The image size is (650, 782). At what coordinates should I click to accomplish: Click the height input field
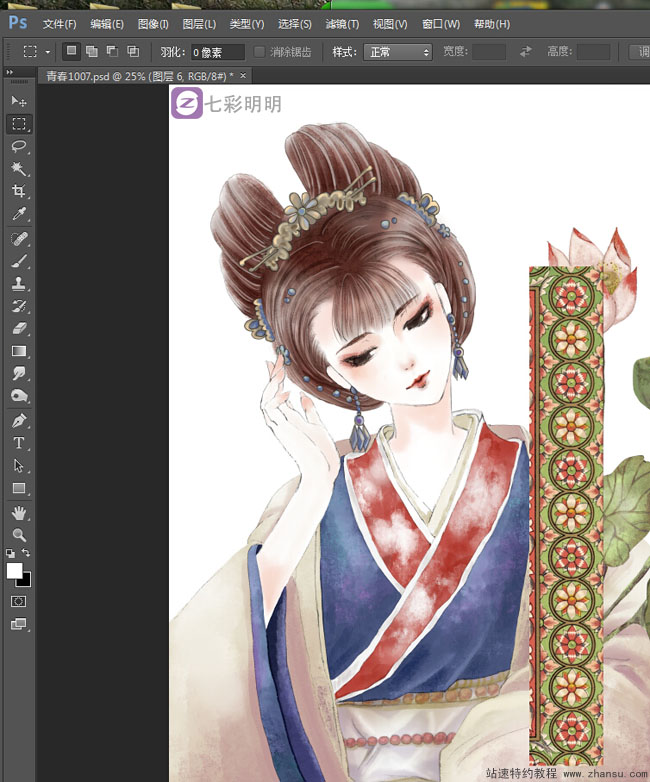coord(593,52)
